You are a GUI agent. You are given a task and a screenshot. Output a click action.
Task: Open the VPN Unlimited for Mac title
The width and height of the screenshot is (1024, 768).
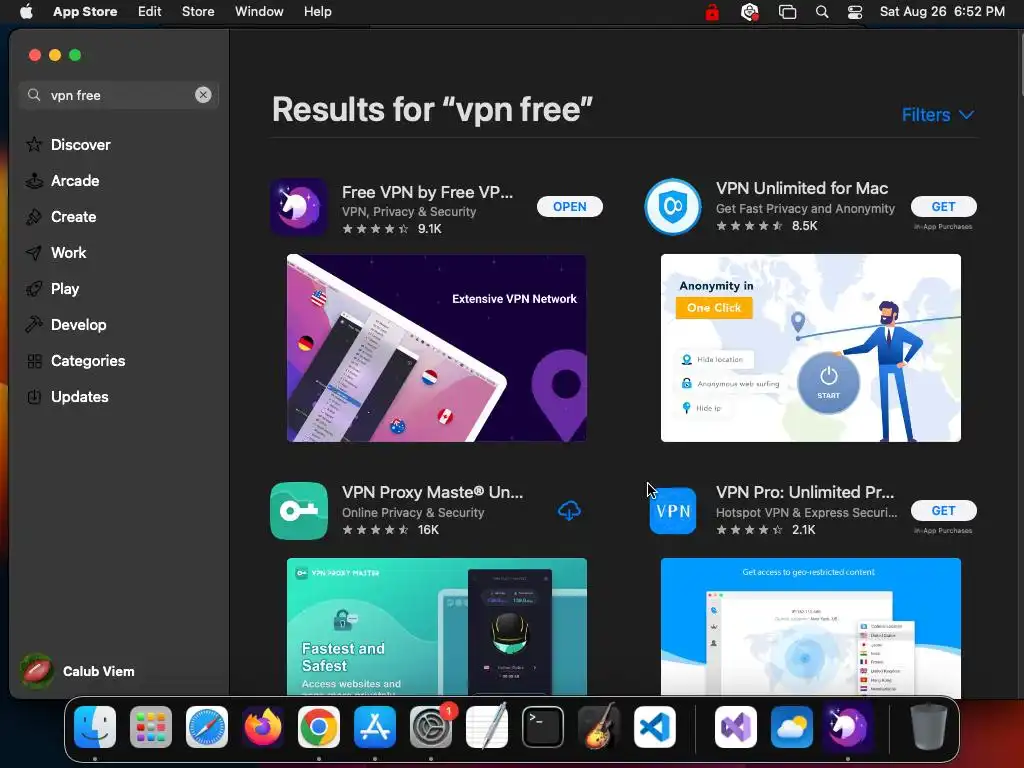pos(802,188)
